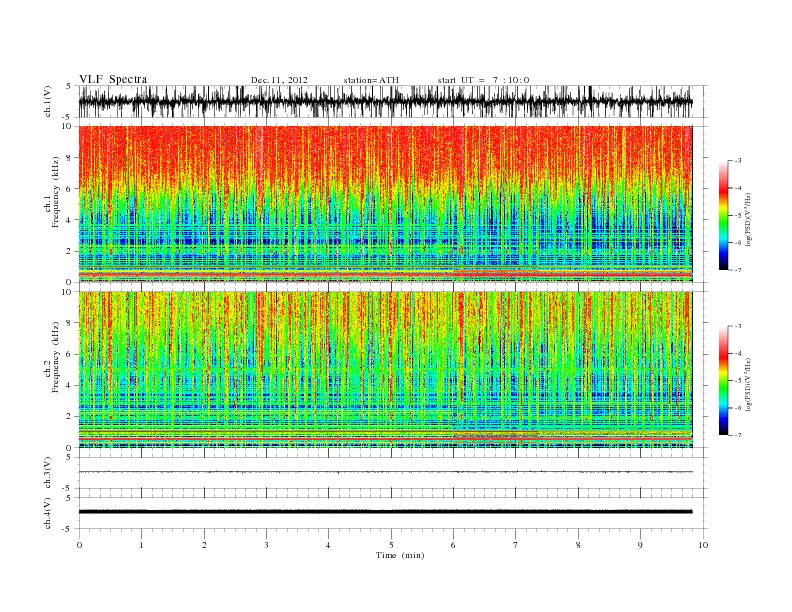Click time axis tick label "1"
Viewport: 792px width, 612px height.
click(142, 545)
